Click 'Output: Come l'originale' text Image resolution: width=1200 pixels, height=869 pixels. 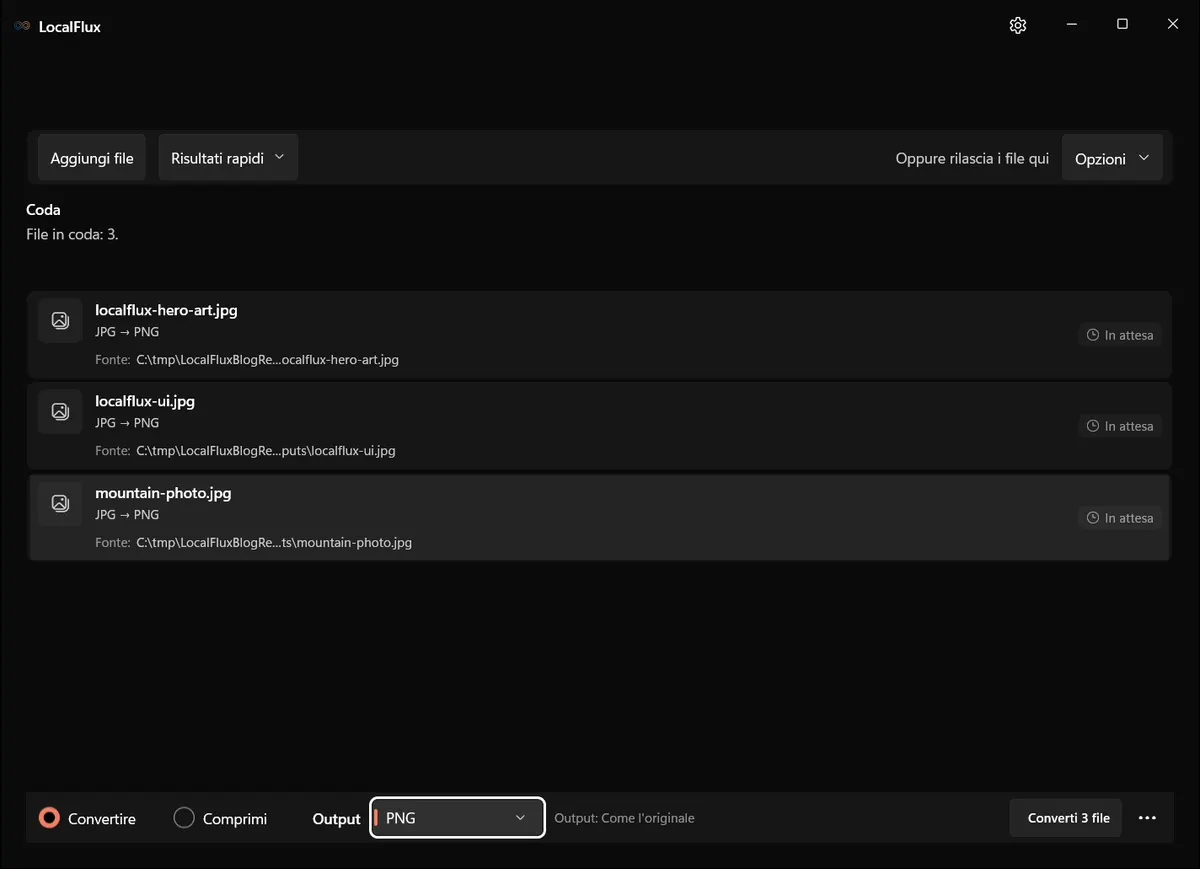(x=624, y=818)
